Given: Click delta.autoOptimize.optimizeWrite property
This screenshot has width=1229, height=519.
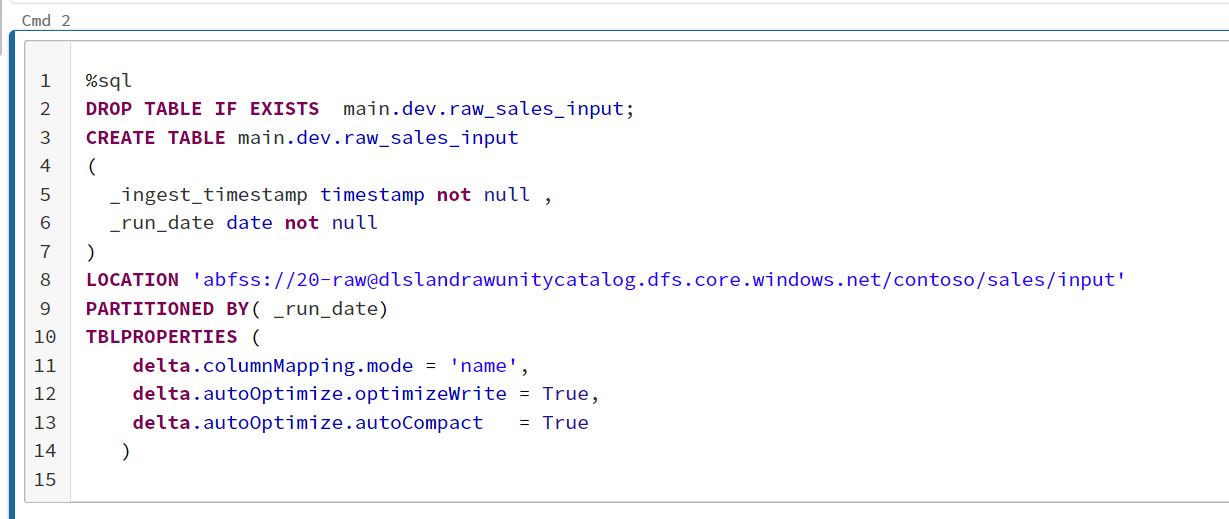Looking at the screenshot, I should [319, 394].
